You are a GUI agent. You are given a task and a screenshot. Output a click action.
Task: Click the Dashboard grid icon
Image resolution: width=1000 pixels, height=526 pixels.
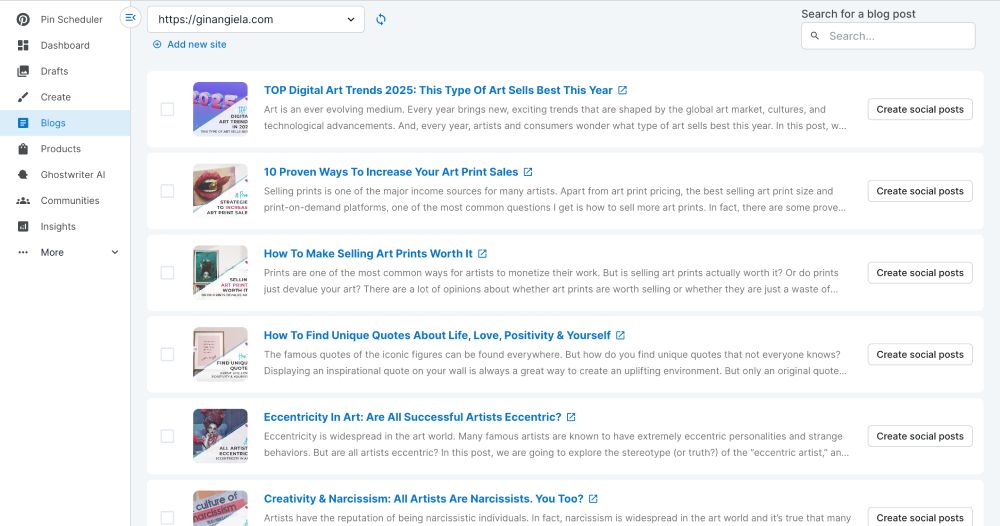[x=23, y=45]
